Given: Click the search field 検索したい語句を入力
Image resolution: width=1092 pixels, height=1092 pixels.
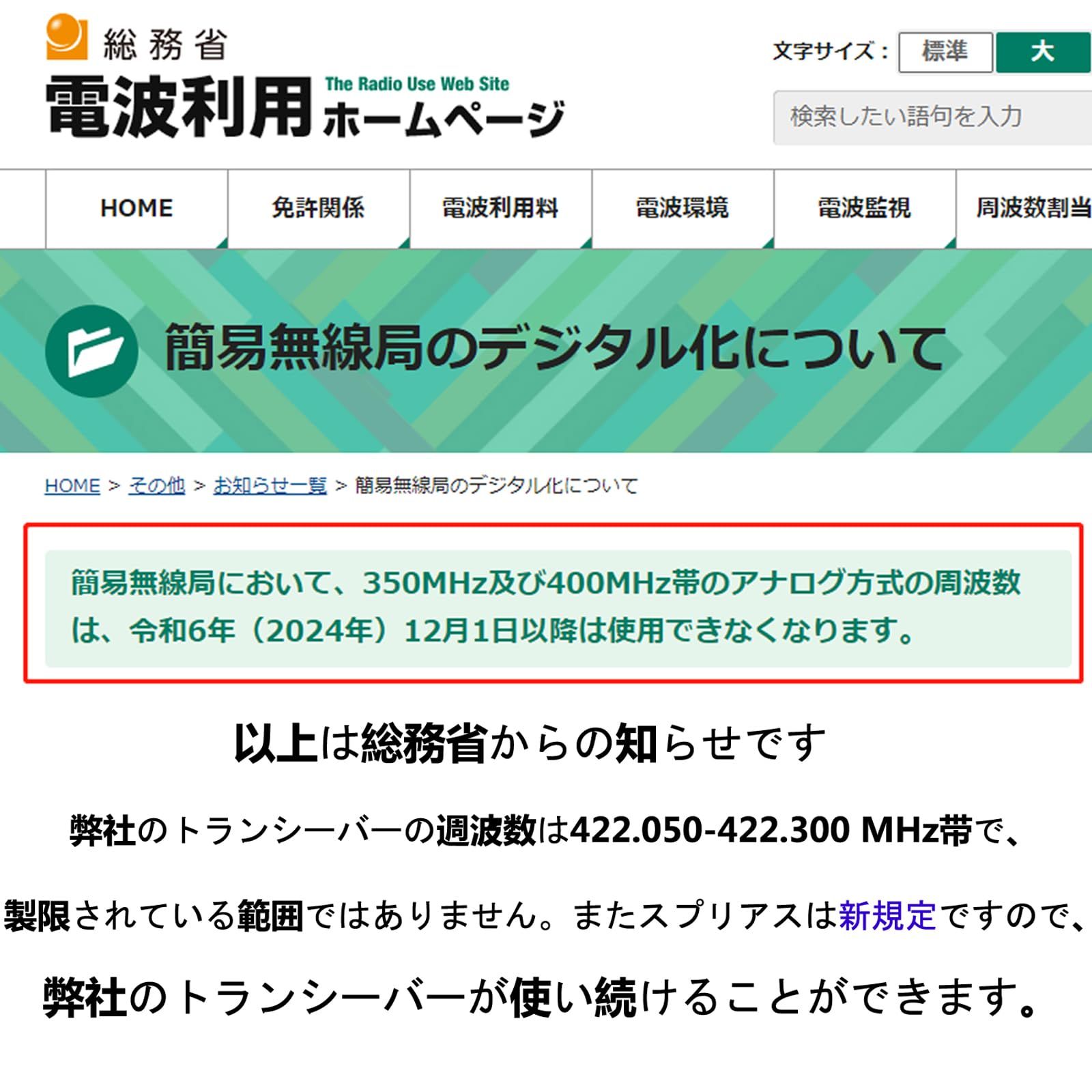Looking at the screenshot, I should point(932,117).
